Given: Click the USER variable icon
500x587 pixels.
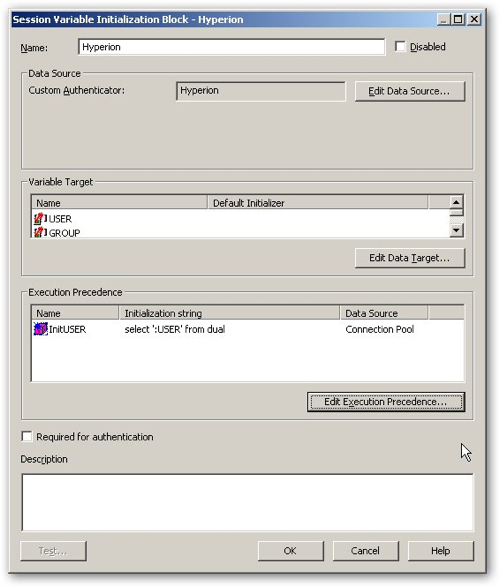Looking at the screenshot, I should click(x=40, y=218).
